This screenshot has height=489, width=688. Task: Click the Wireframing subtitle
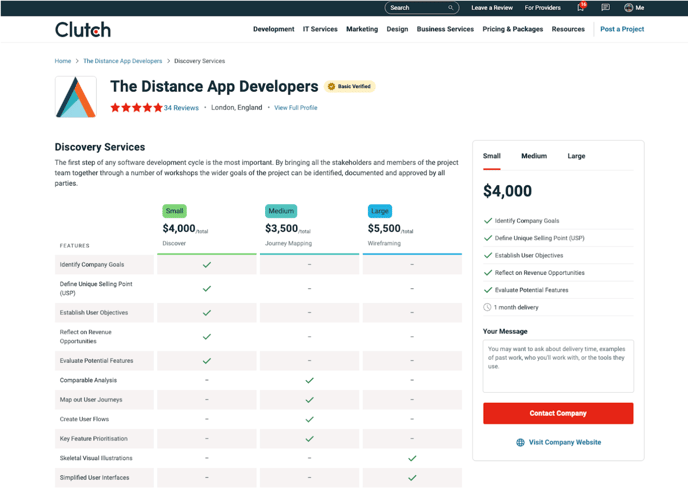coord(384,244)
